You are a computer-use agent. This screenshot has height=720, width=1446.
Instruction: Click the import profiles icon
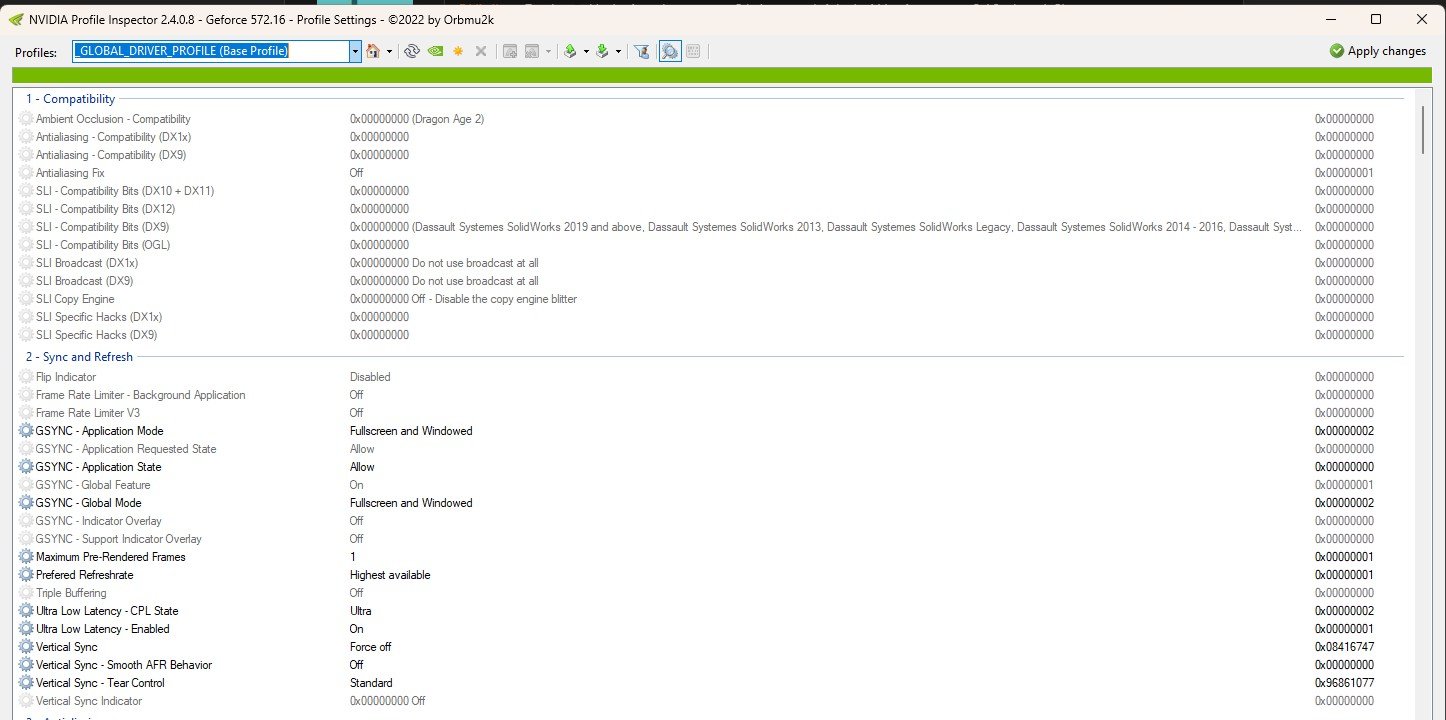[x=602, y=51]
